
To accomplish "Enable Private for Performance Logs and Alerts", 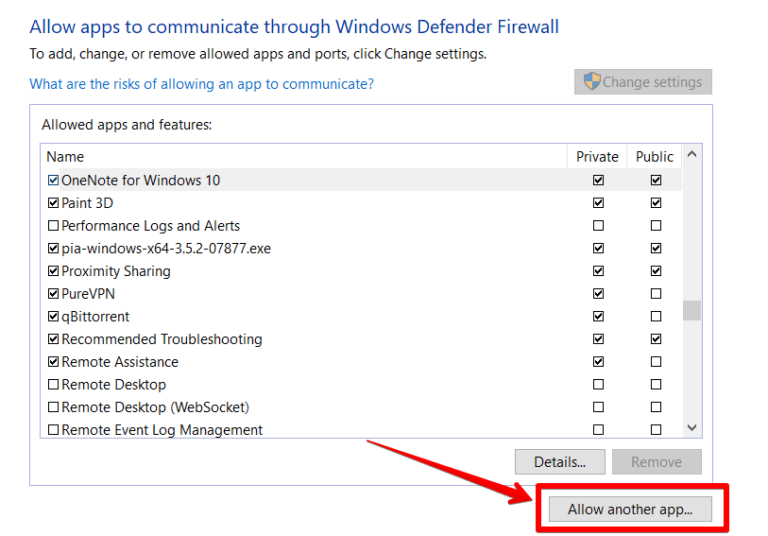I will (x=598, y=226).
